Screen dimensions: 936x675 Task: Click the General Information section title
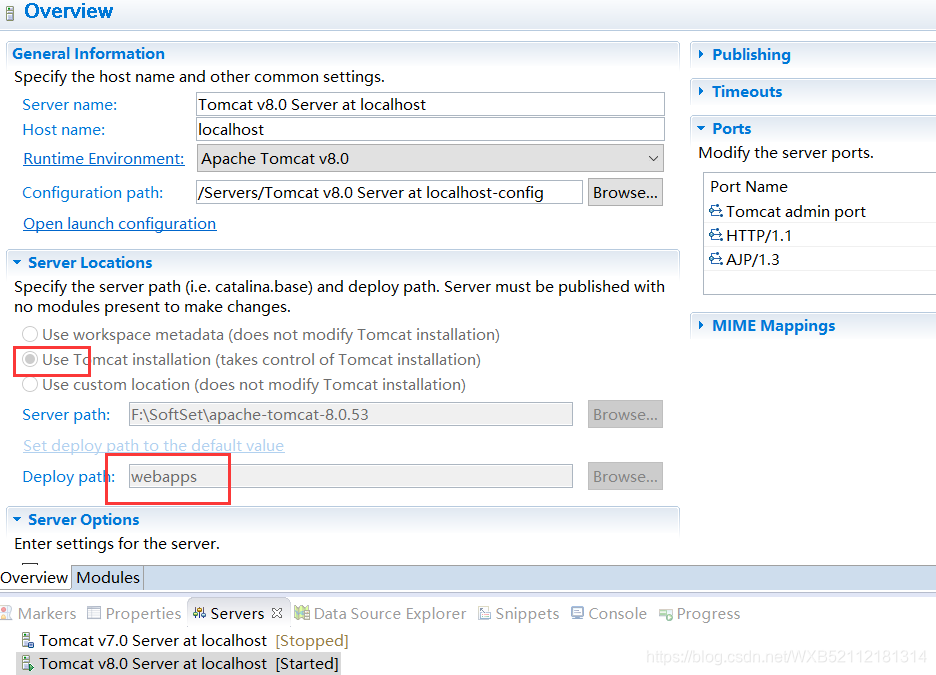tap(88, 54)
